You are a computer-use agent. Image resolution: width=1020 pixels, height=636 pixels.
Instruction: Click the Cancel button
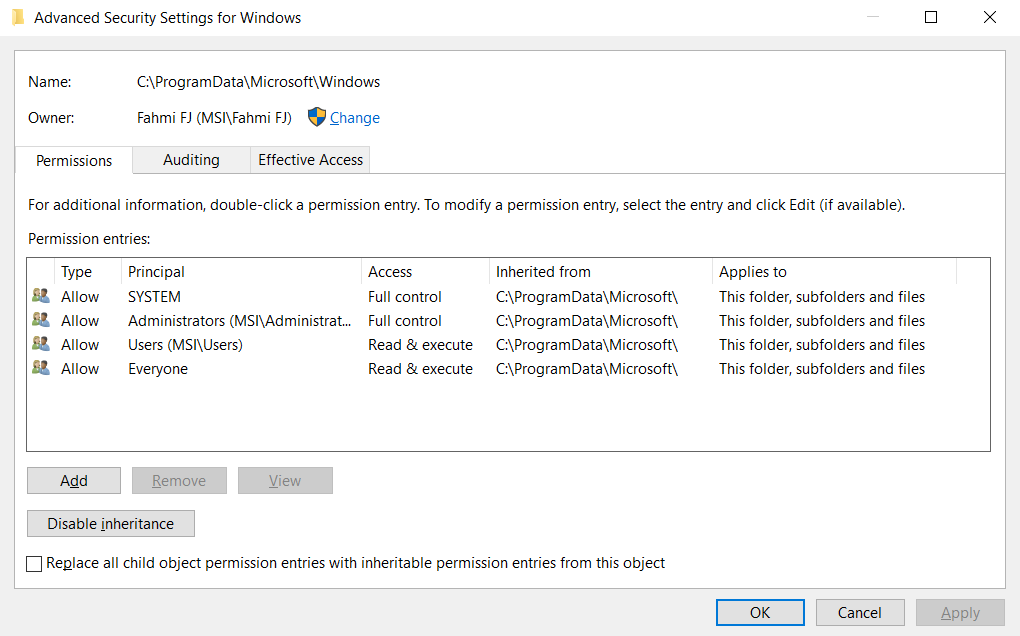coord(860,612)
